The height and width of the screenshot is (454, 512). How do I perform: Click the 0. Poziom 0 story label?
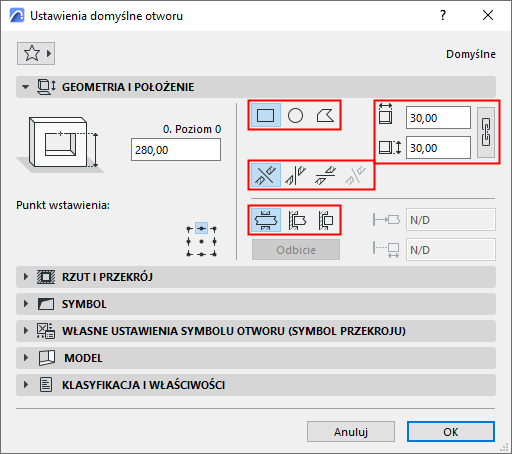point(192,129)
